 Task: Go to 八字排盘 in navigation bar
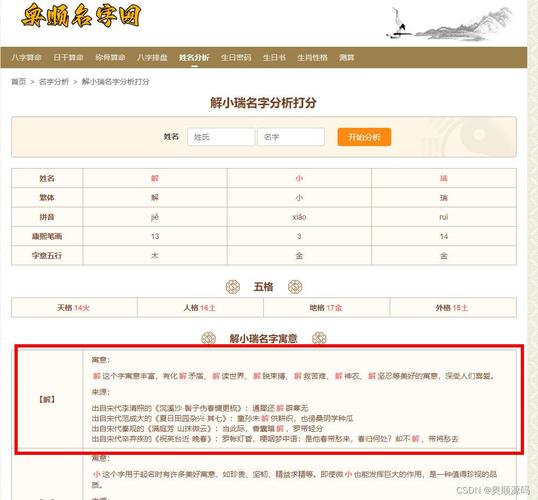[x=152, y=57]
